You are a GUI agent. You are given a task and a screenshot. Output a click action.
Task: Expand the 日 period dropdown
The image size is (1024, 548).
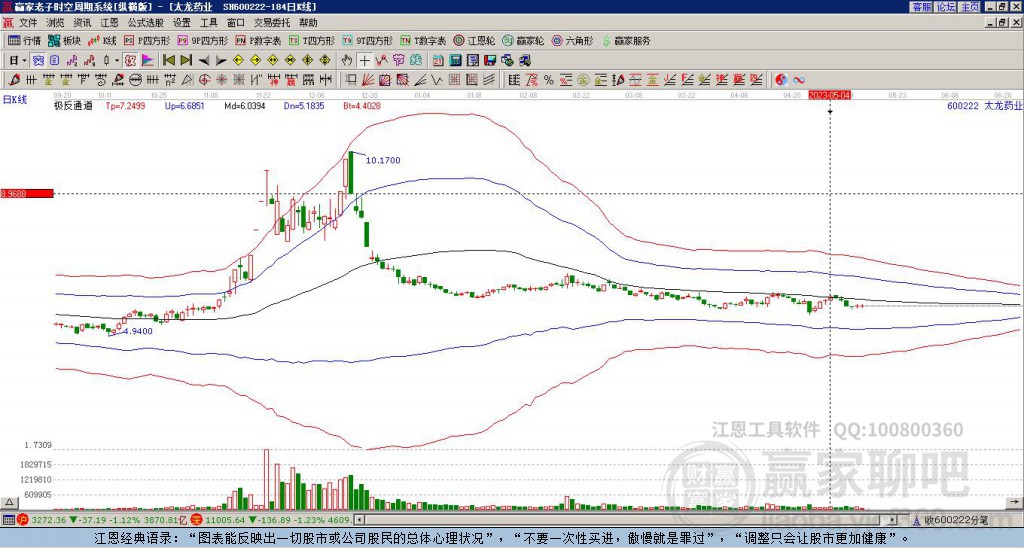pyautogui.click(x=24, y=61)
